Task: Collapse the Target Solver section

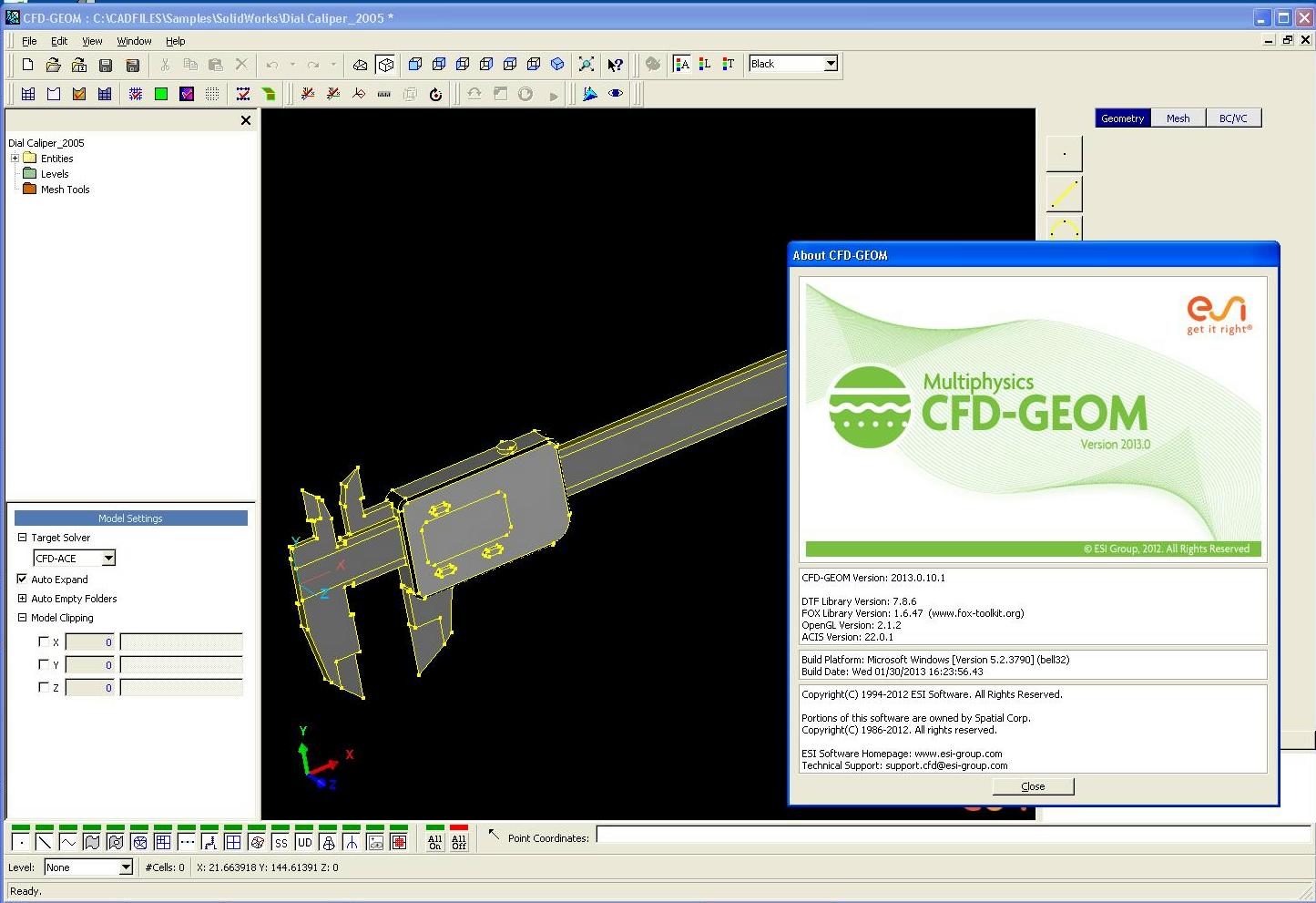Action: (x=22, y=537)
